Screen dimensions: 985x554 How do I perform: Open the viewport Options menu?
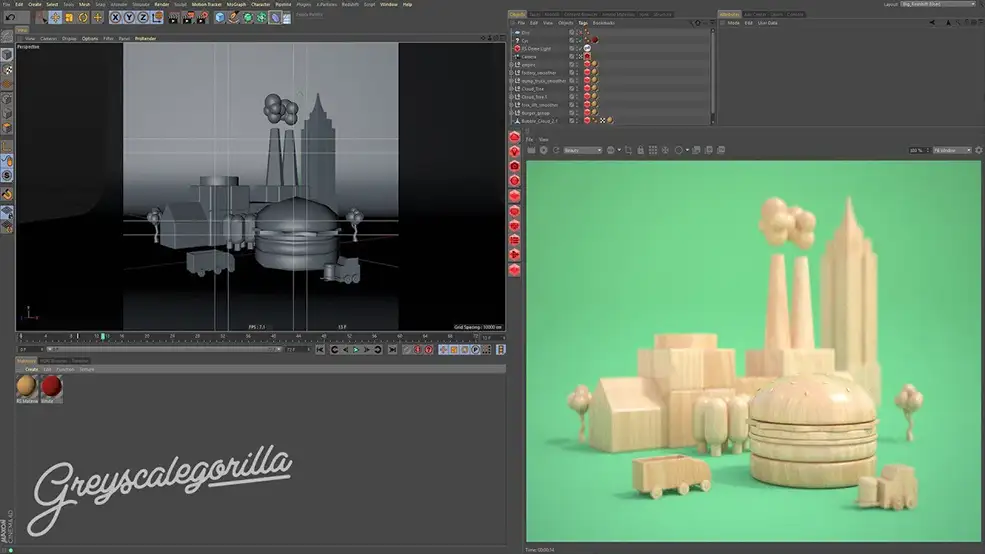(x=90, y=38)
